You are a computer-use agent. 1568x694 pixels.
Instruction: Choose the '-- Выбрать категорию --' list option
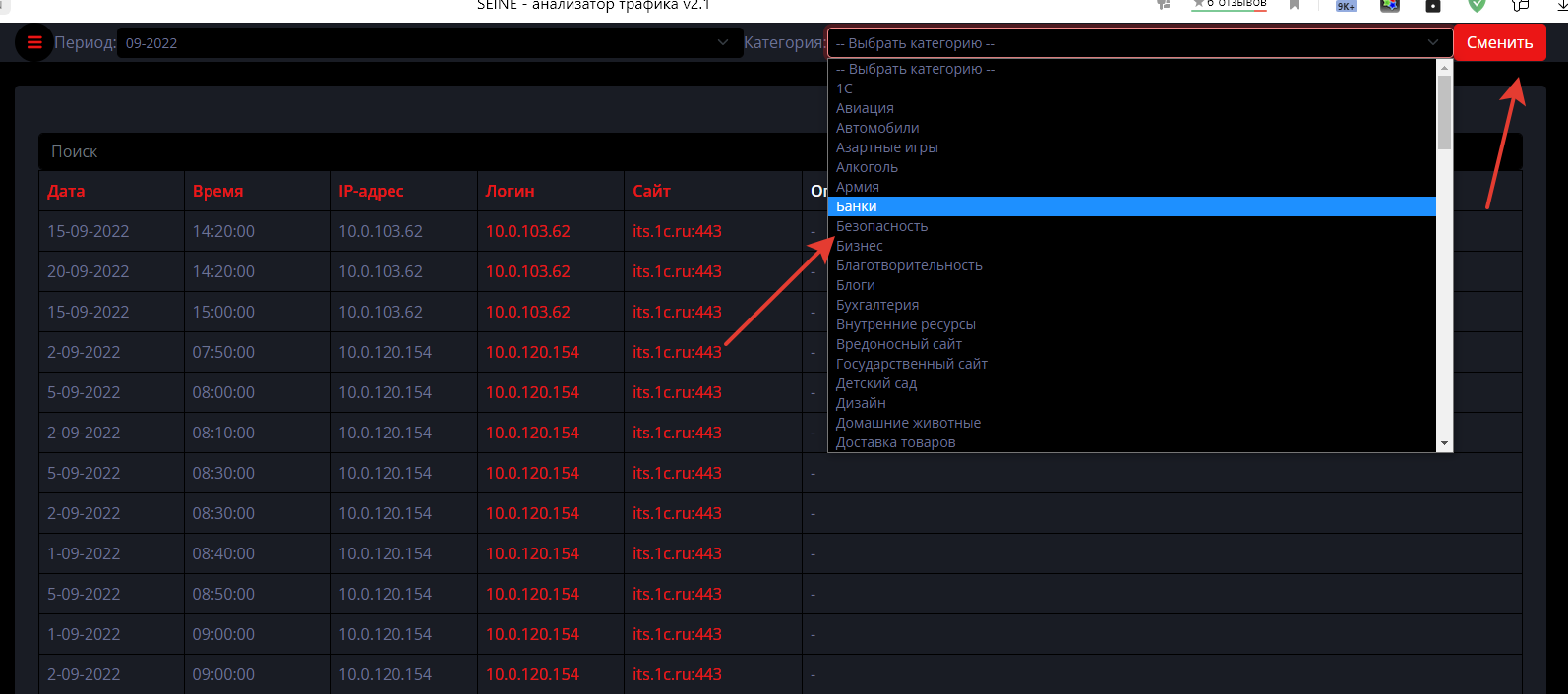(1132, 69)
